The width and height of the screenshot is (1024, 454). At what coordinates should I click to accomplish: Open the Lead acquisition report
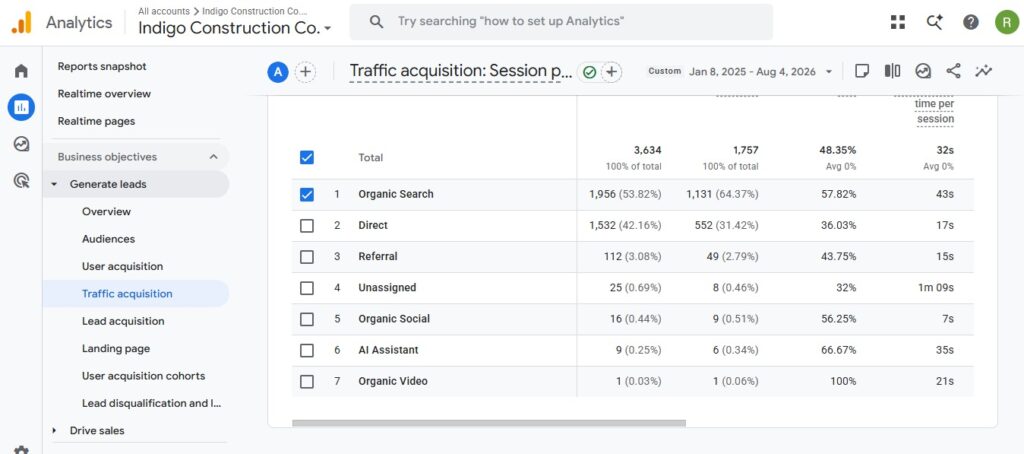[123, 321]
